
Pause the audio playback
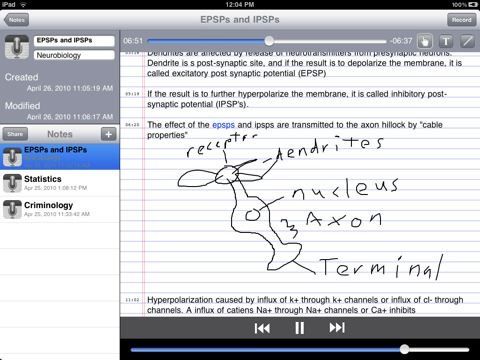300,328
